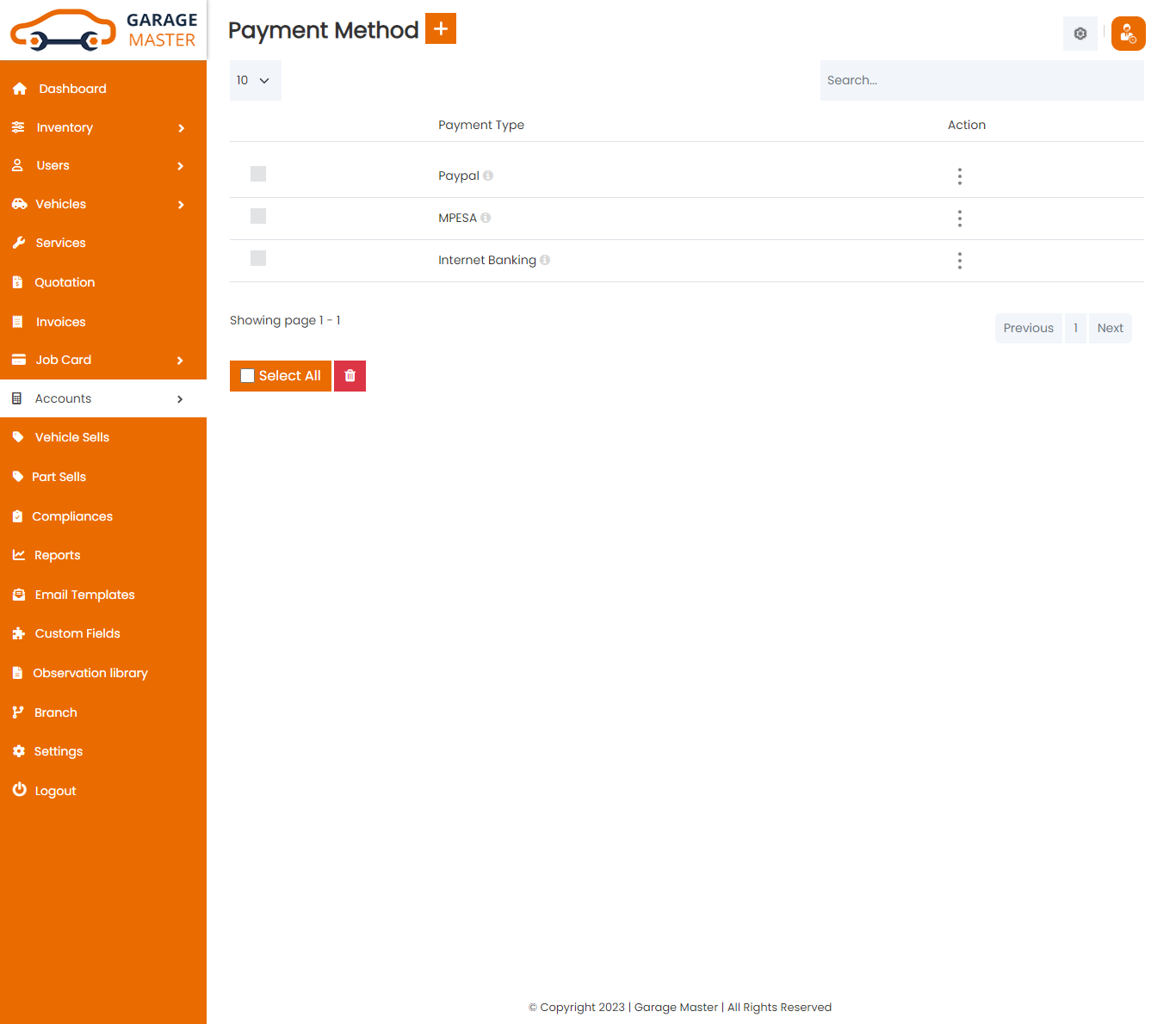Viewport: 1176px width, 1024px height.
Task: Click the Branch icon in the sidebar
Action: [19, 712]
